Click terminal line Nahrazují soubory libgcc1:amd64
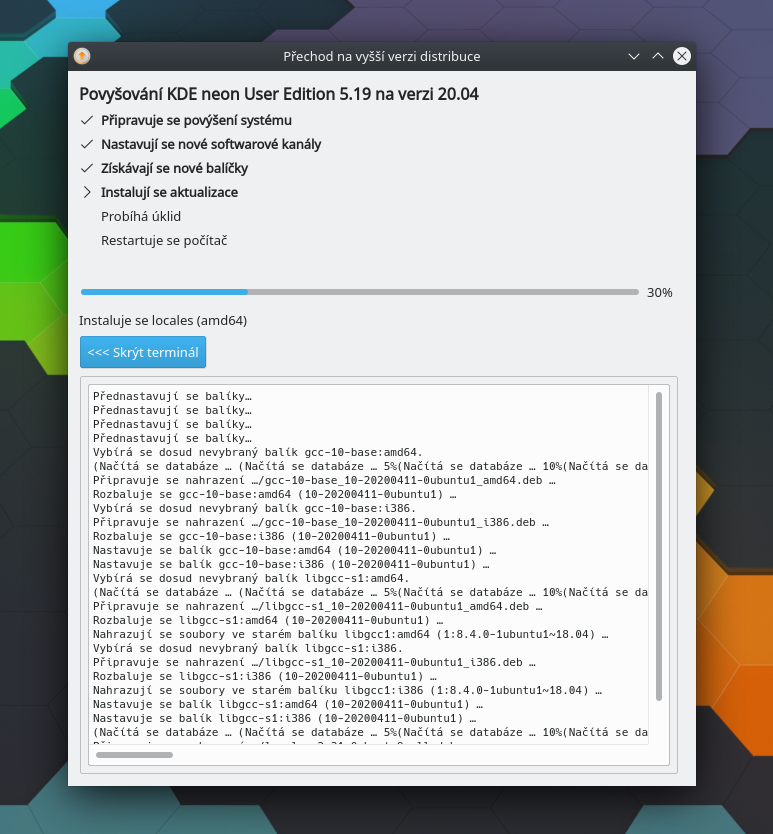Viewport: 773px width, 834px height. pyautogui.click(x=351, y=634)
